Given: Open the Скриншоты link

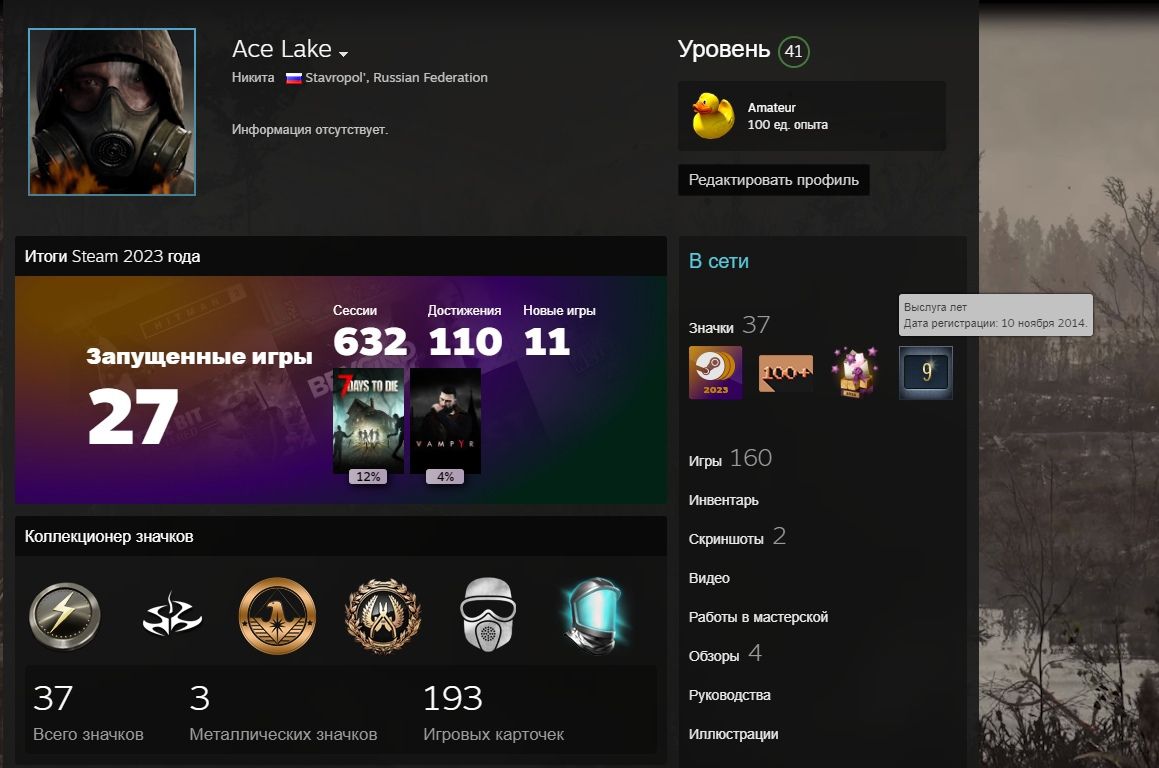Looking at the screenshot, I should tap(737, 537).
